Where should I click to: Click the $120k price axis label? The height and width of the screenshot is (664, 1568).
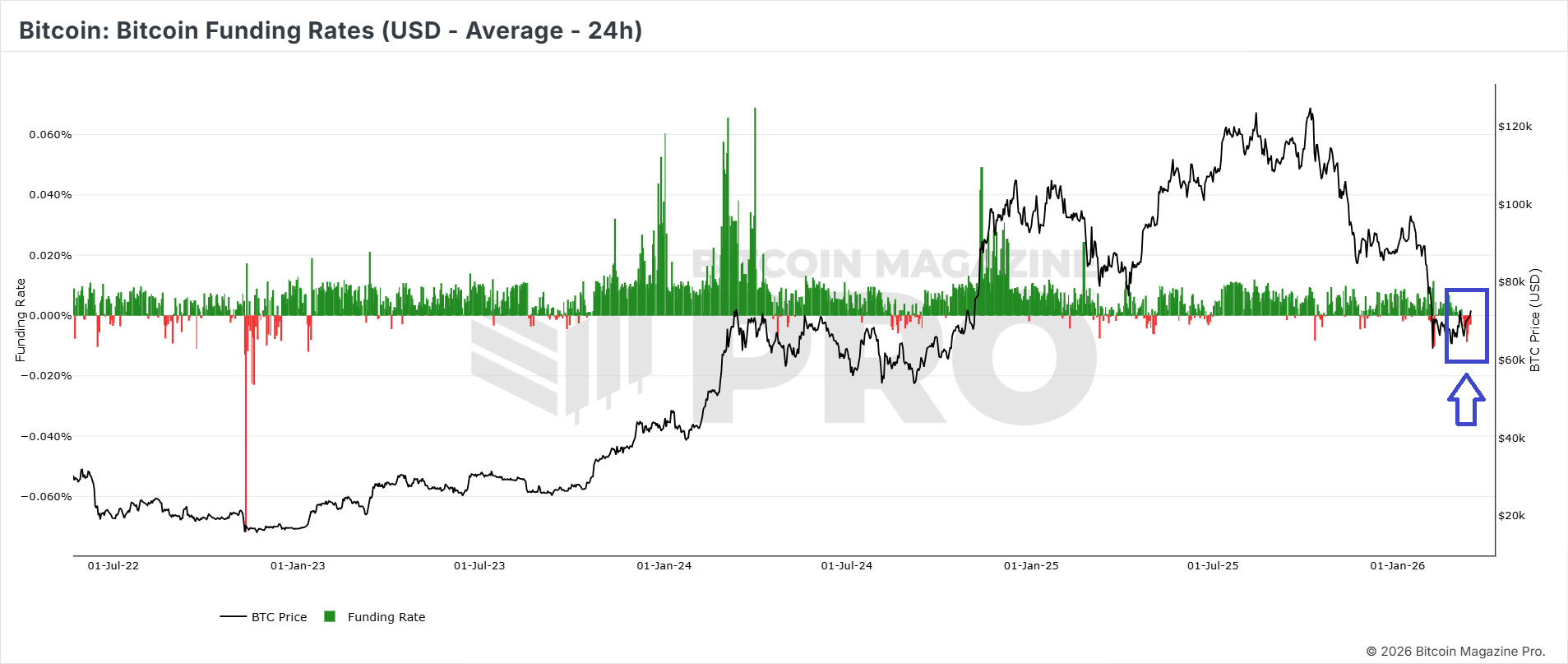[1515, 127]
